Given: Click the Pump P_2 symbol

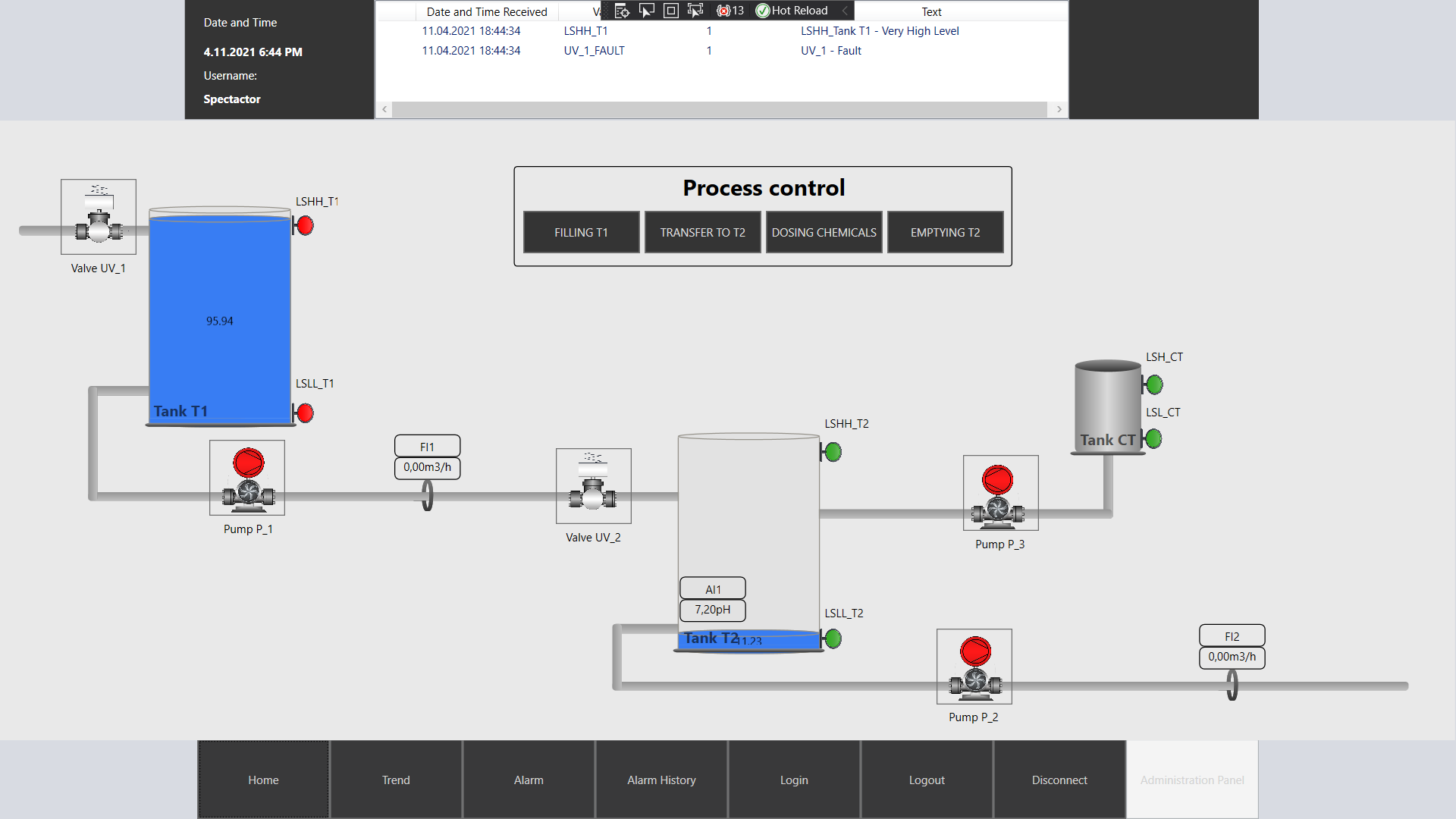Looking at the screenshot, I should pyautogui.click(x=974, y=667).
